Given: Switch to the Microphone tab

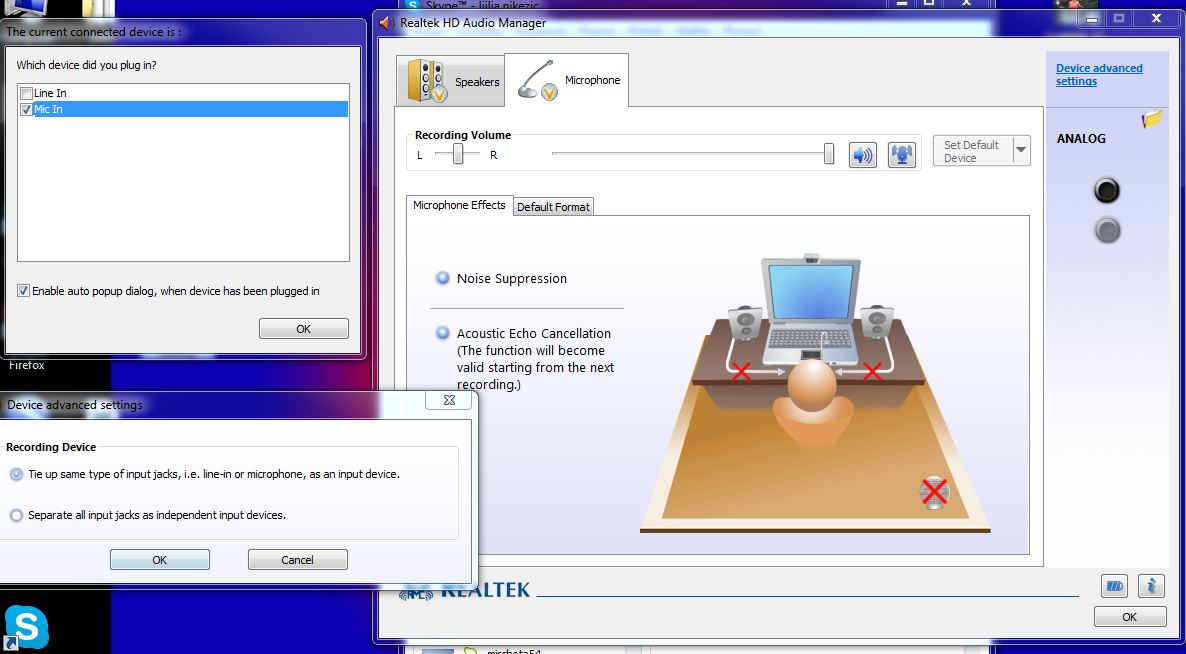Looking at the screenshot, I should 567,80.
